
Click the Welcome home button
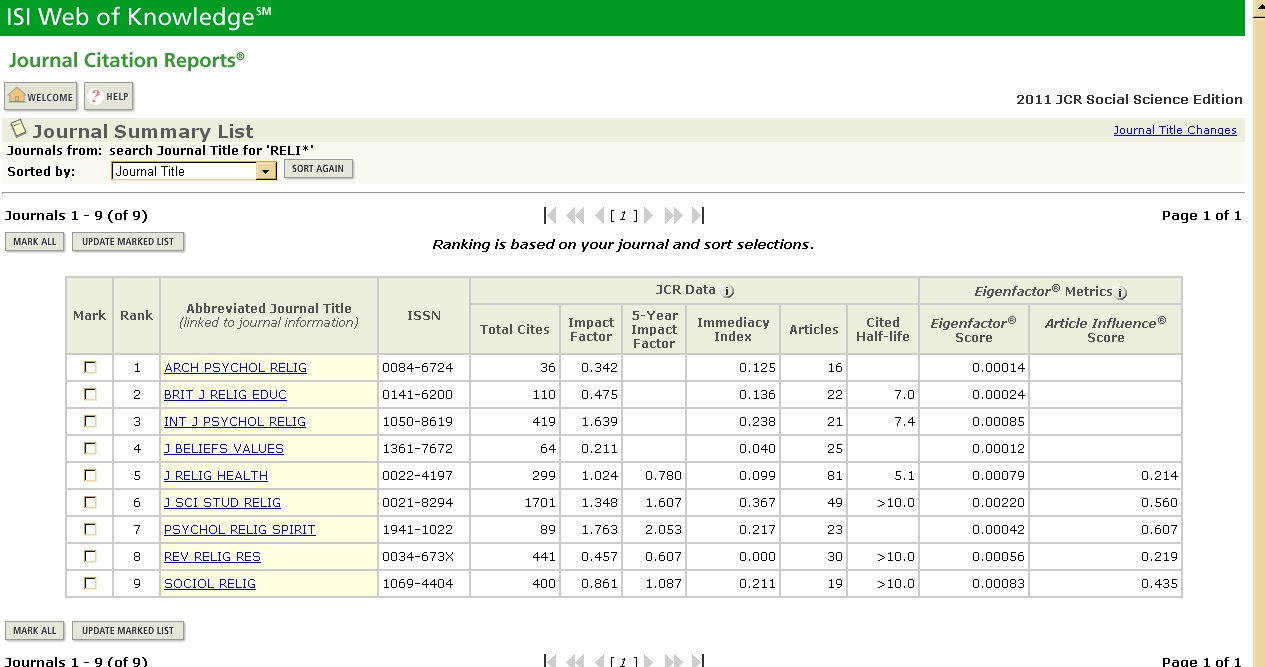click(x=42, y=97)
